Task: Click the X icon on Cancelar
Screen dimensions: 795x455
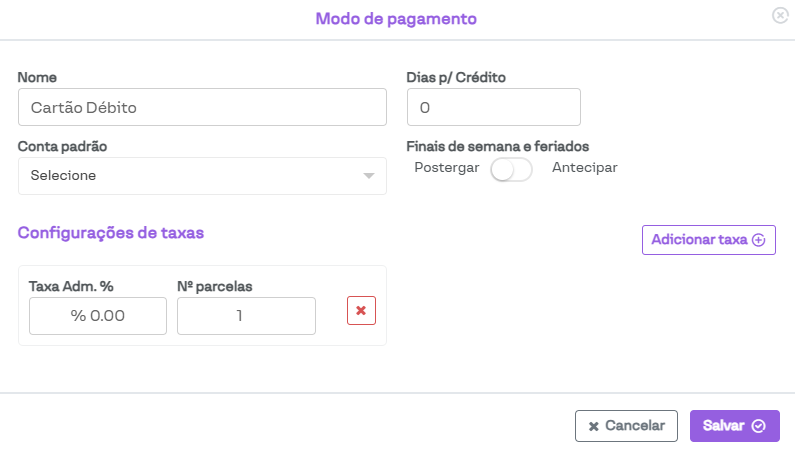Action: pos(594,426)
